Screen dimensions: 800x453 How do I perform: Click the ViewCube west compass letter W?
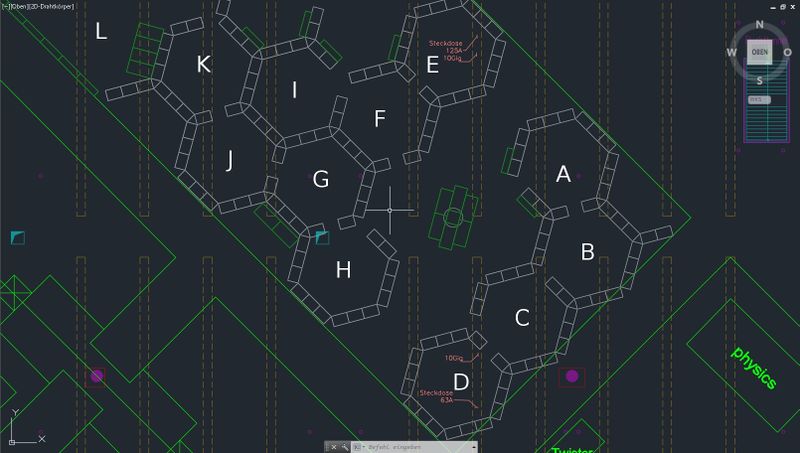(x=732, y=53)
